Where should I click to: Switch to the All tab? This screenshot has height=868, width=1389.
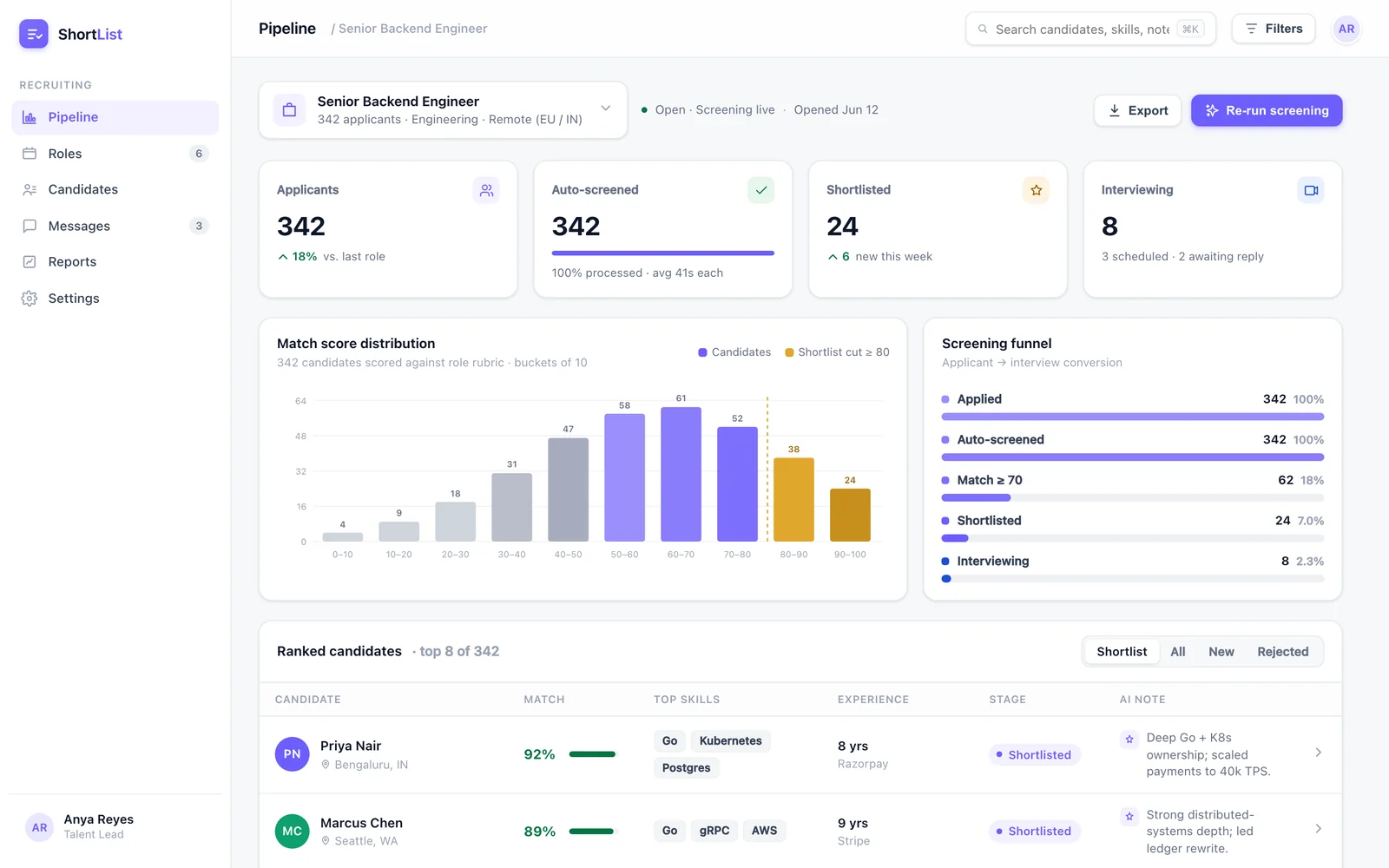pos(1177,652)
